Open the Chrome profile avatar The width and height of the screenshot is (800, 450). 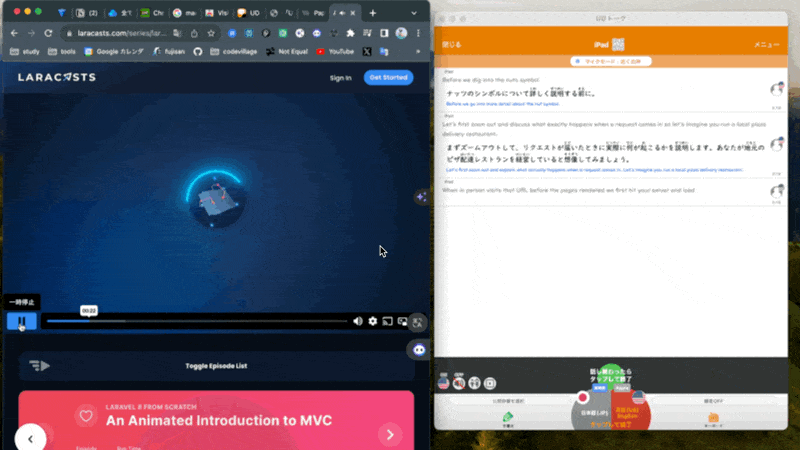pos(402,33)
